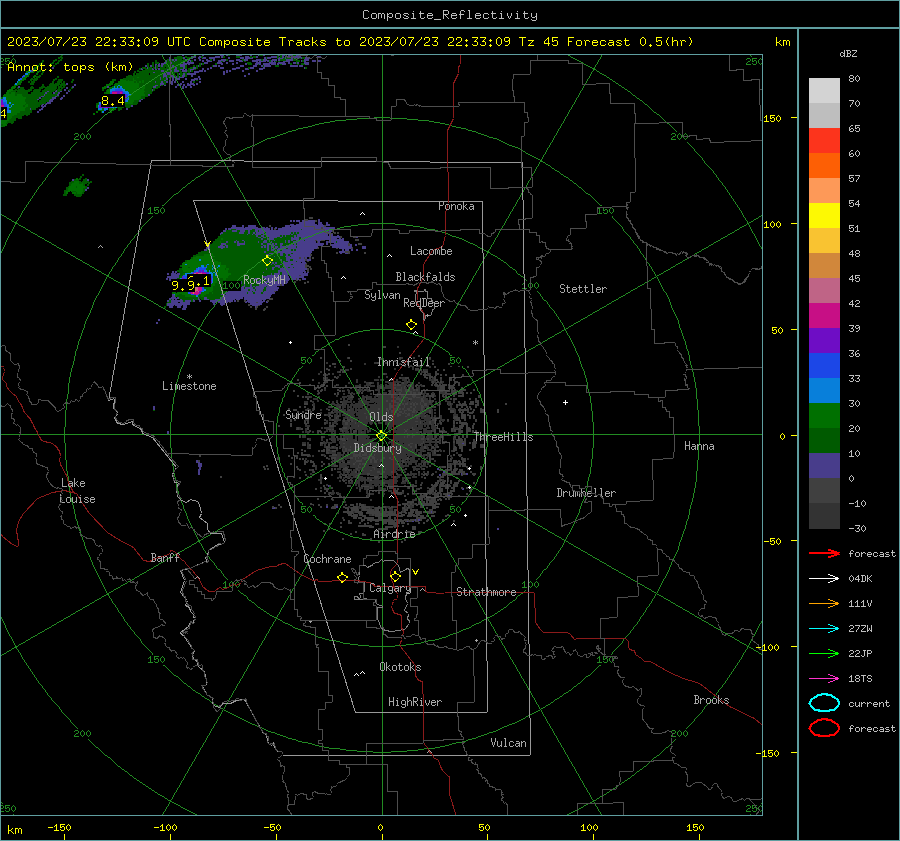Click the Lacombe town label

pyautogui.click(x=431, y=251)
